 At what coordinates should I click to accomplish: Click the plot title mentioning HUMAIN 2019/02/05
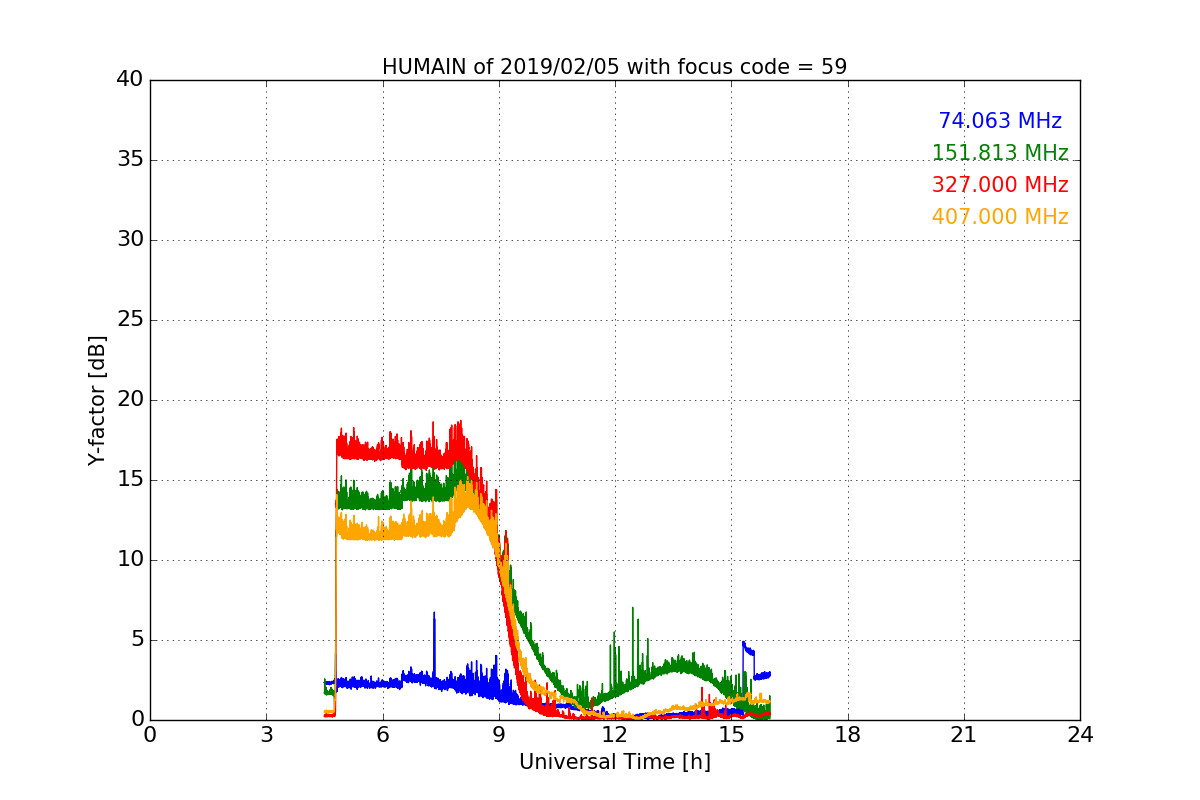tap(614, 67)
